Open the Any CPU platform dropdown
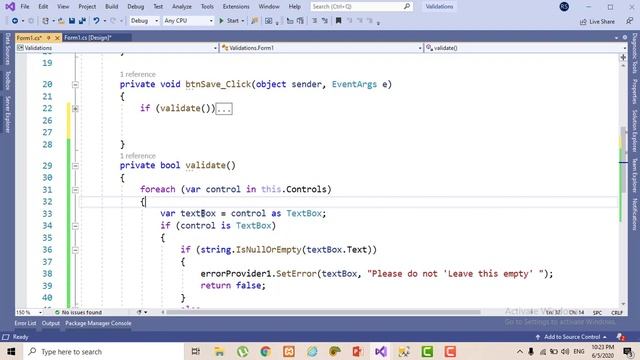Image resolution: width=640 pixels, height=360 pixels. [188, 20]
